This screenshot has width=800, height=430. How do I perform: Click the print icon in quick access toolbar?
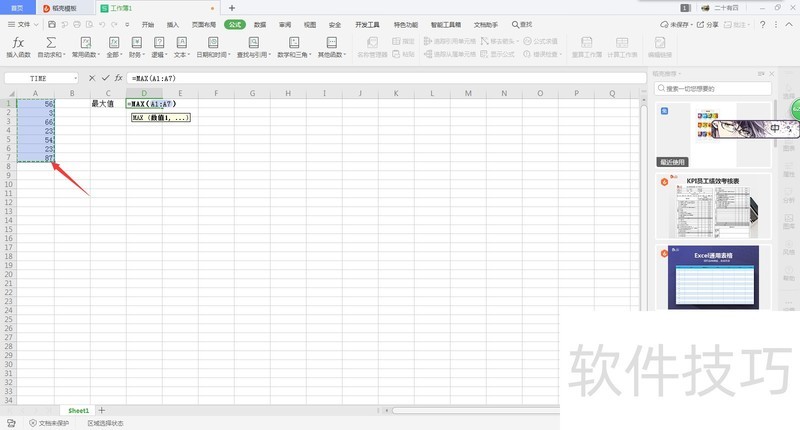coord(77,24)
